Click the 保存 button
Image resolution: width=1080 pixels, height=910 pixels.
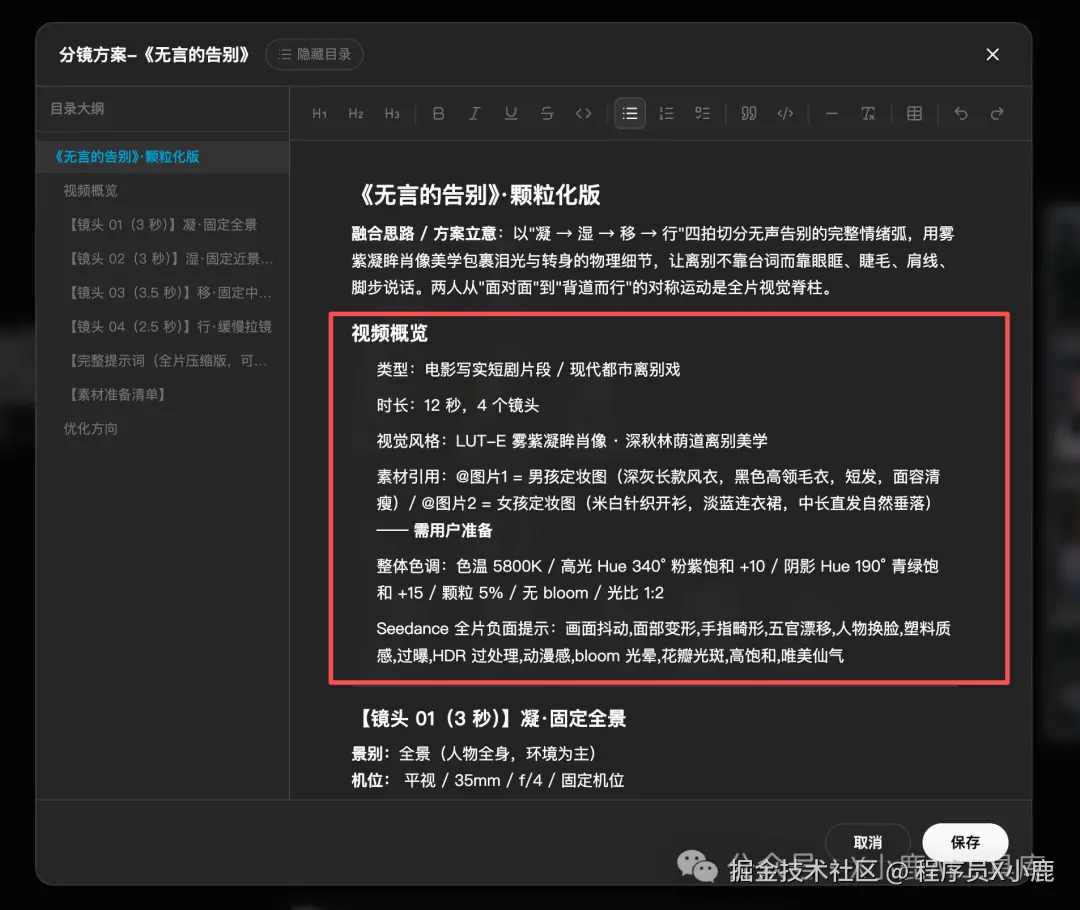click(x=965, y=842)
